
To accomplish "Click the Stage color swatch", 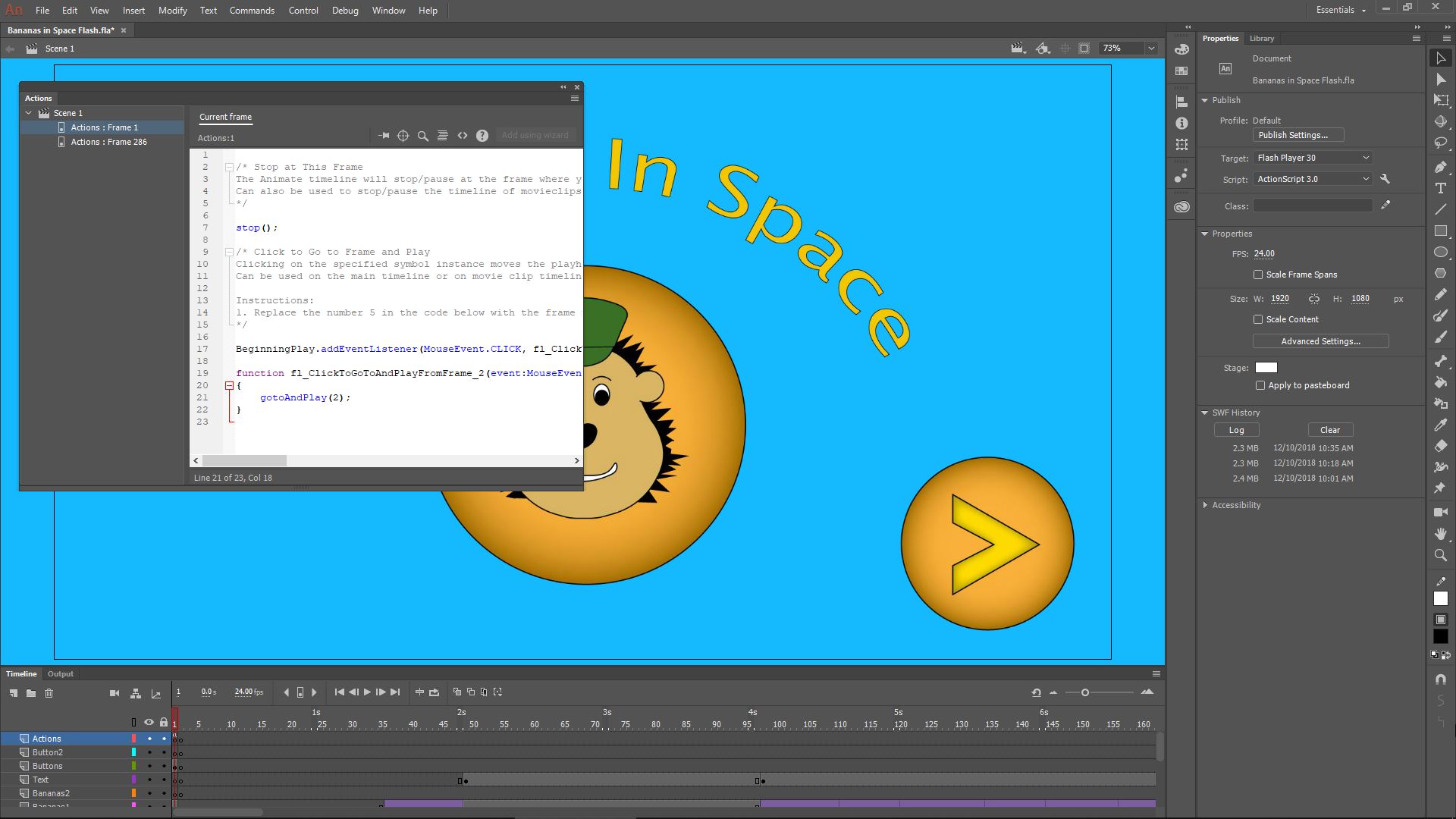I will (x=1266, y=368).
